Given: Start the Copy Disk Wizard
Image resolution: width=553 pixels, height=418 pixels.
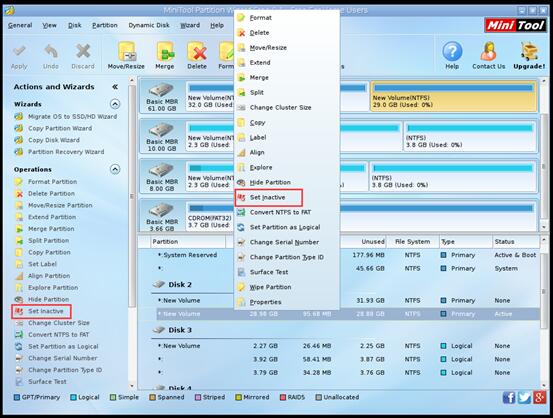Looking at the screenshot, I should (x=47, y=140).
